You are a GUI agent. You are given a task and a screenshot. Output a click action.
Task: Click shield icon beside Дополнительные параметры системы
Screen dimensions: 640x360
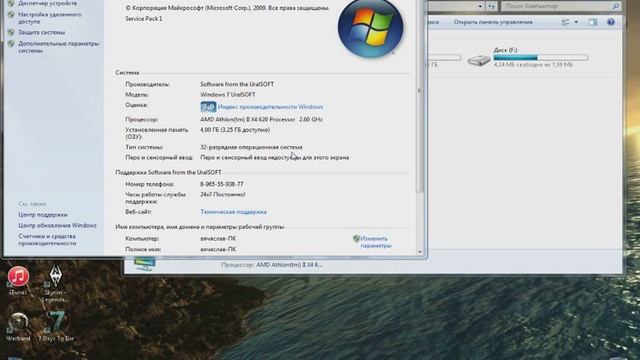pyautogui.click(x=11, y=44)
